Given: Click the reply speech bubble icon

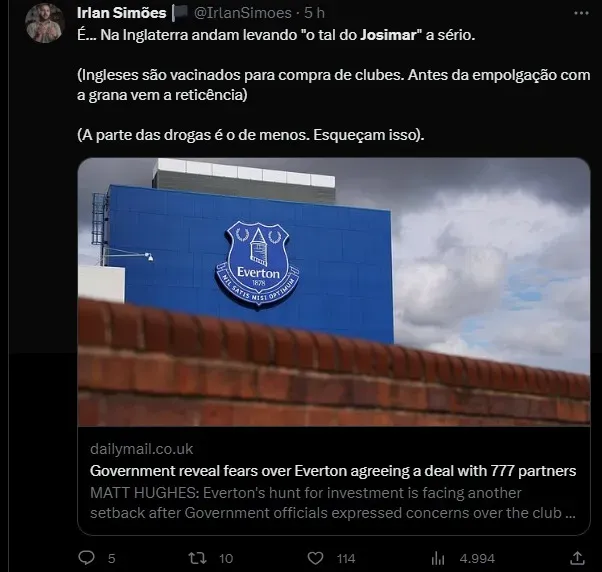Looking at the screenshot, I should tap(86, 558).
